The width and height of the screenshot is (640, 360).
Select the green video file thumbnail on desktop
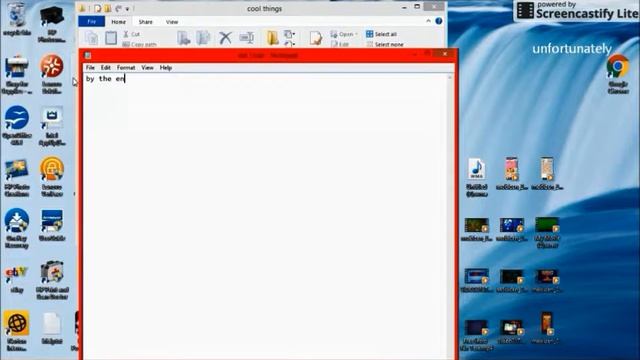547,233
